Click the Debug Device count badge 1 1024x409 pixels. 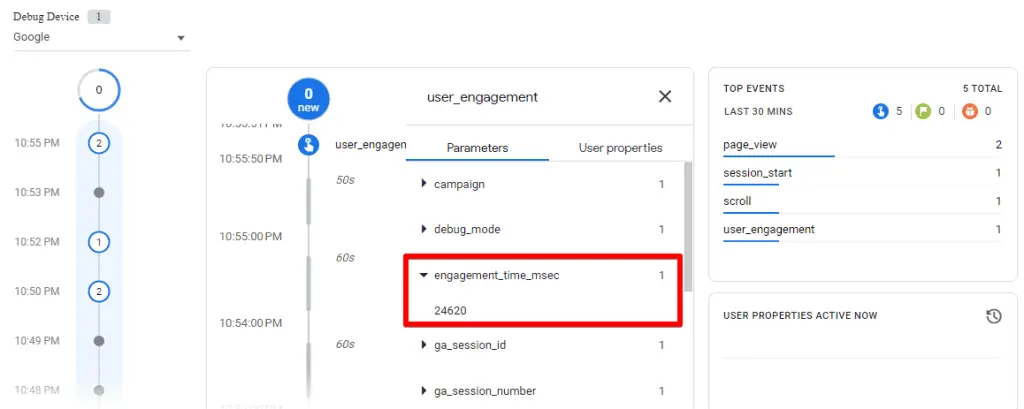(99, 17)
